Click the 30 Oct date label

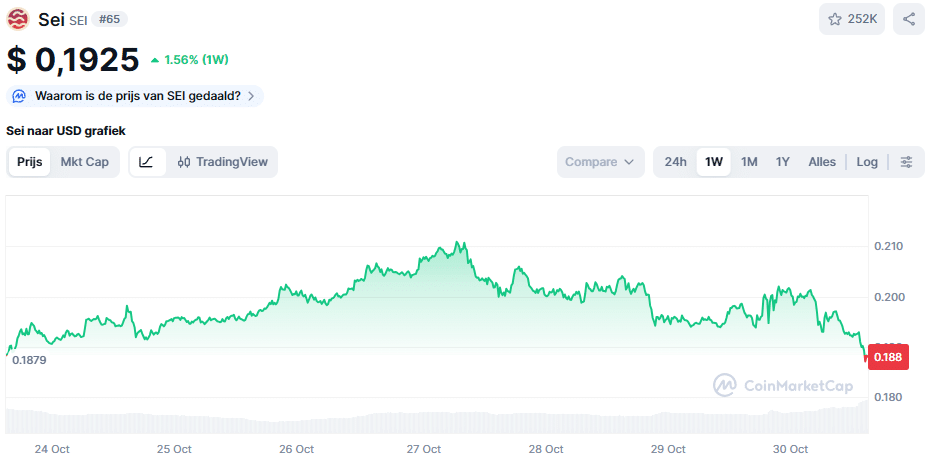(x=791, y=449)
